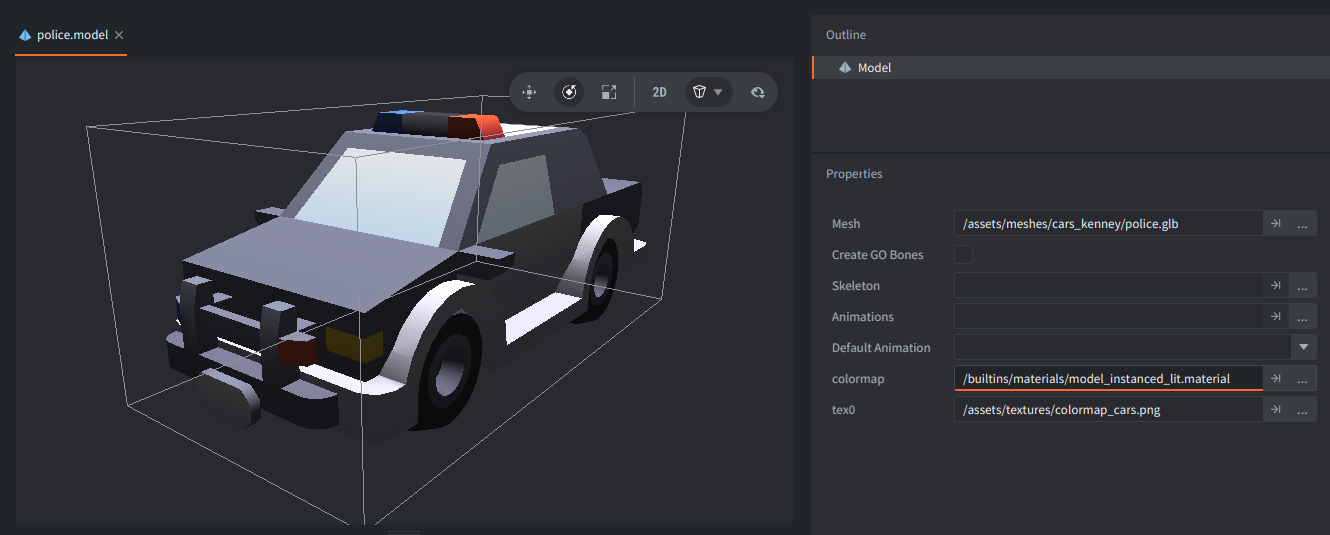Browse for Mesh file with ellipsis button
This screenshot has width=1330, height=535.
pyautogui.click(x=1303, y=224)
